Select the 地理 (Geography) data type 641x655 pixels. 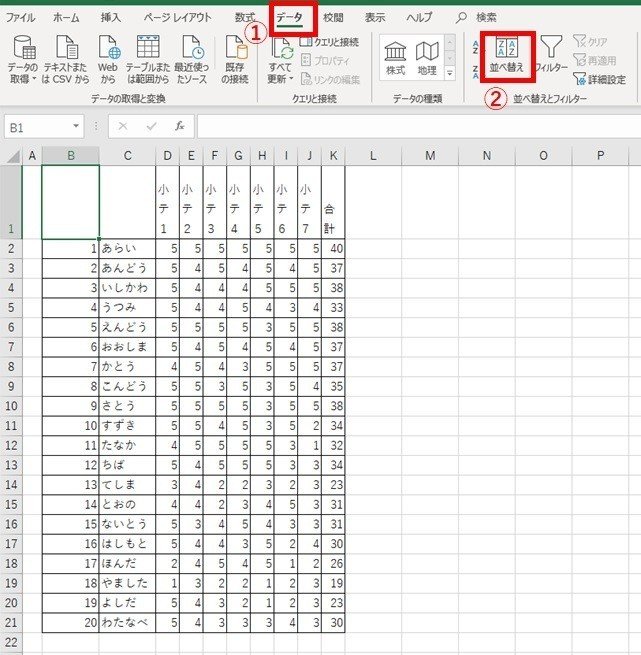tap(427, 58)
